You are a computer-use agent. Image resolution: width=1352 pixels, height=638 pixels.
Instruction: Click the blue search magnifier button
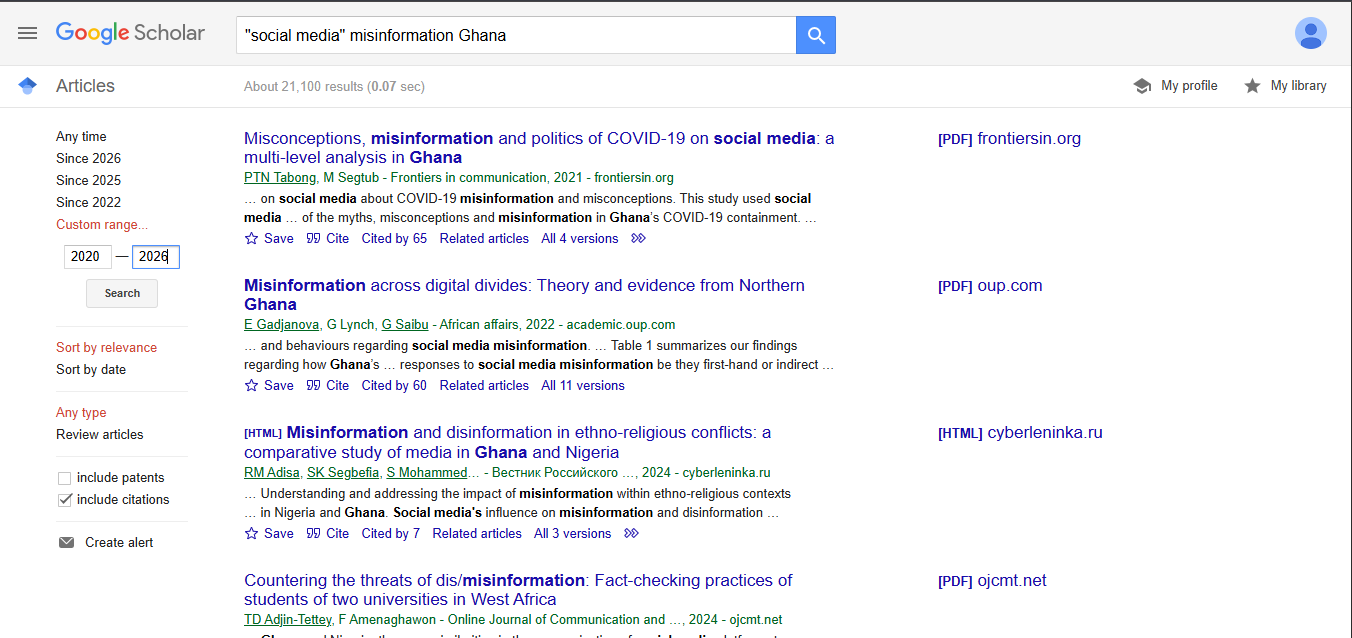[816, 35]
